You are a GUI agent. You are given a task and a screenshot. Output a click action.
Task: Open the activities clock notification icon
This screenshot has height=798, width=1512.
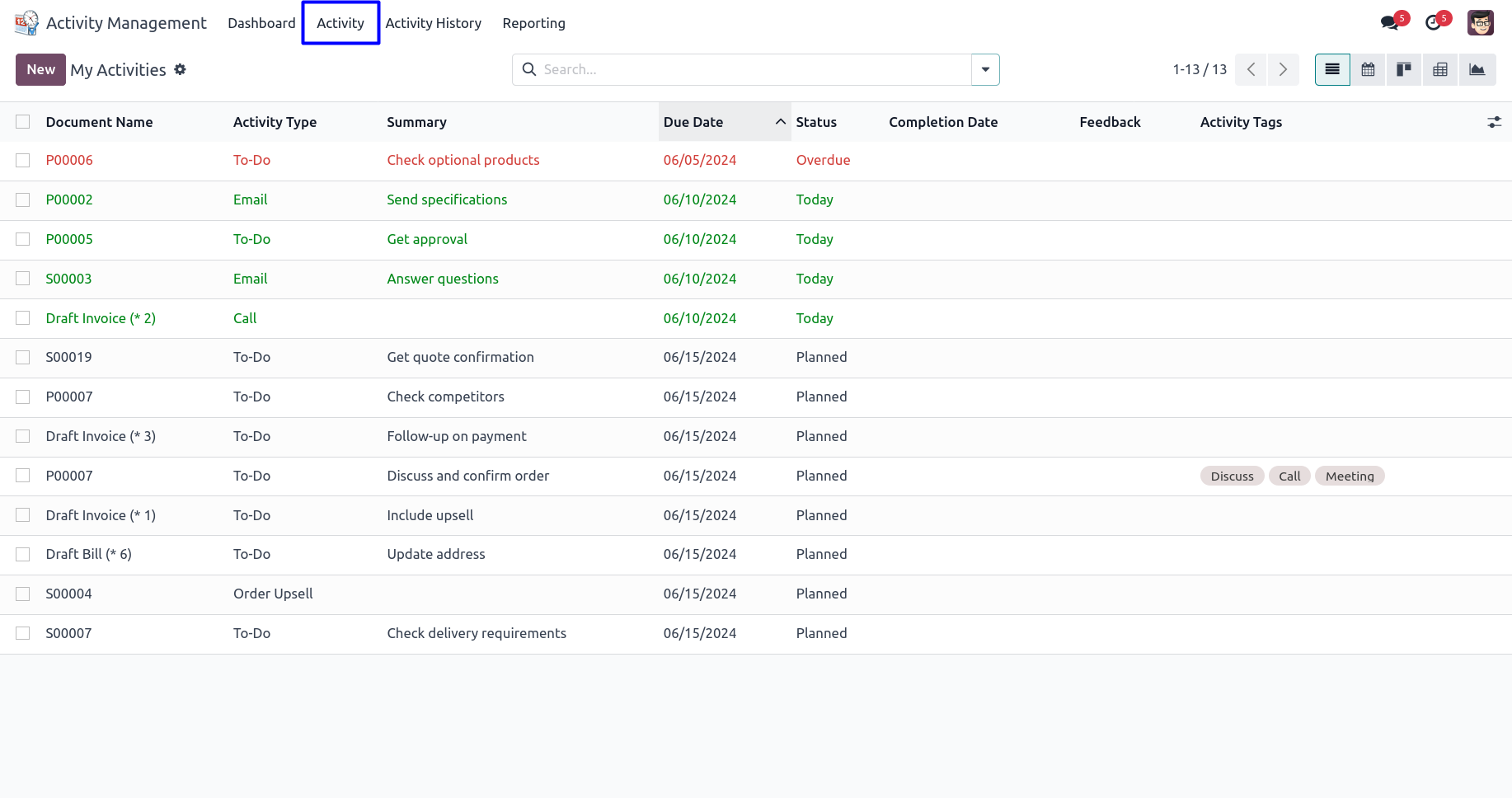coord(1434,23)
